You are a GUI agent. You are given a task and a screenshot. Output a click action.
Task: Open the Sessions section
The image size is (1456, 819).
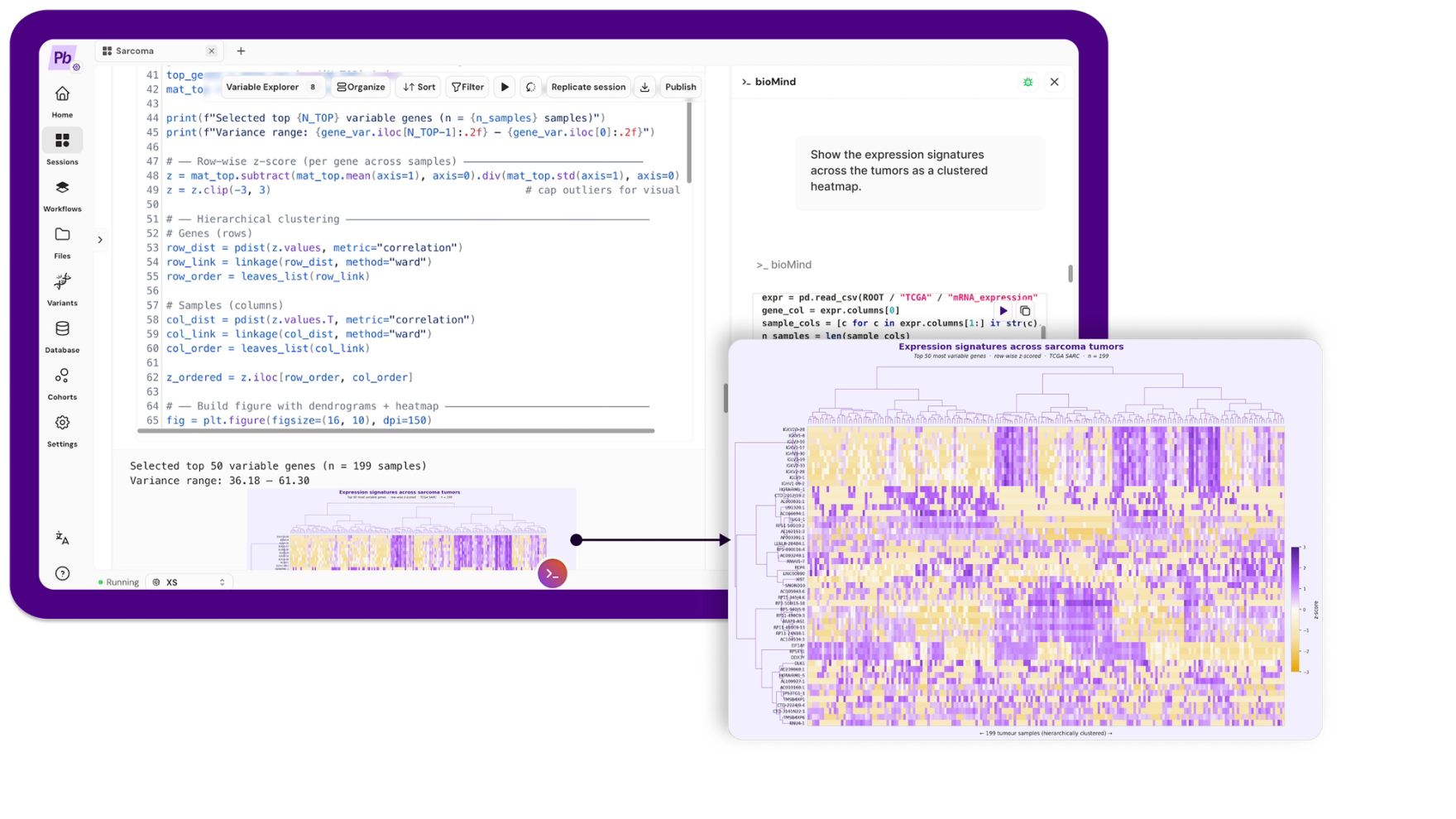[62, 148]
